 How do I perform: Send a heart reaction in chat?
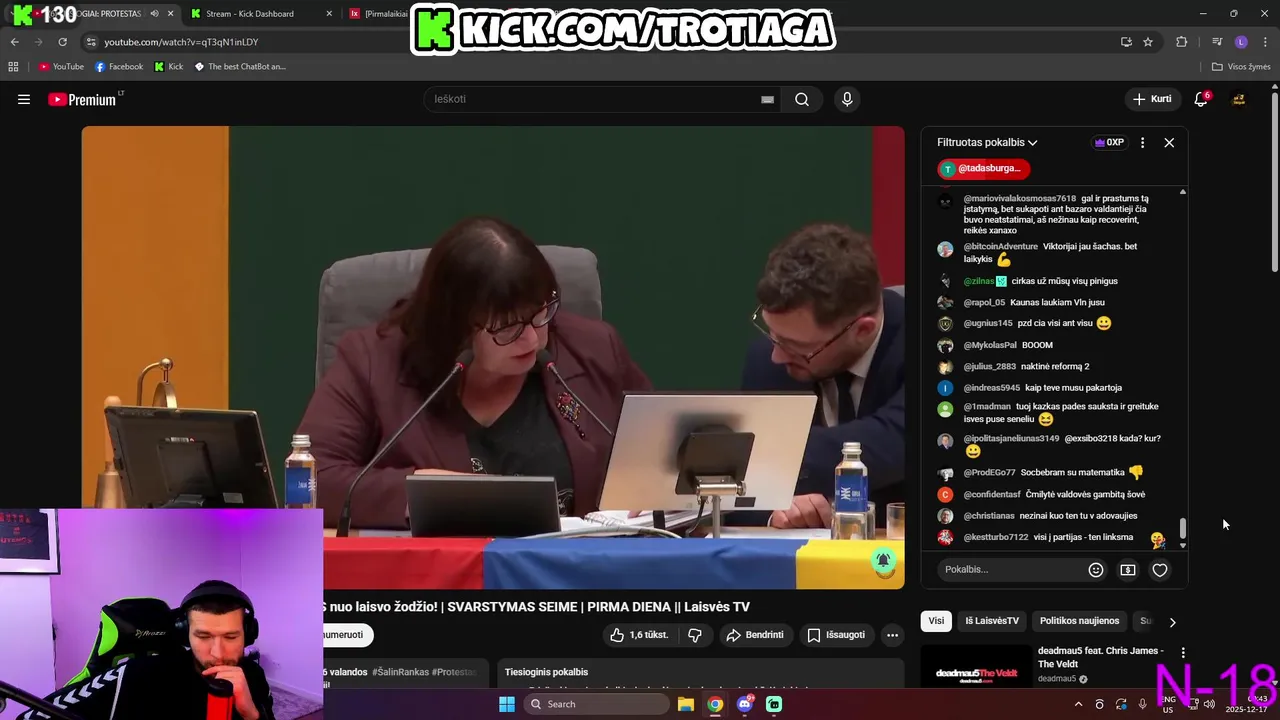click(x=1160, y=570)
